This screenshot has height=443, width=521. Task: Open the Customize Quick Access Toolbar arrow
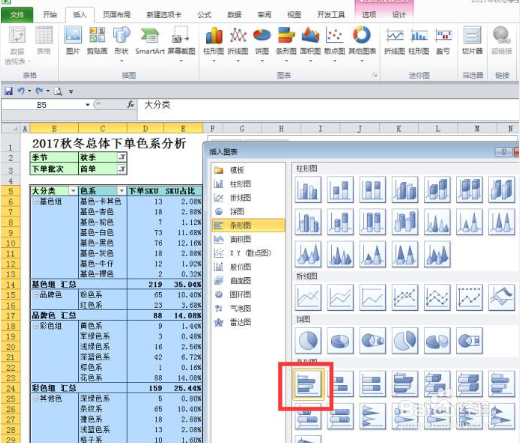71,91
